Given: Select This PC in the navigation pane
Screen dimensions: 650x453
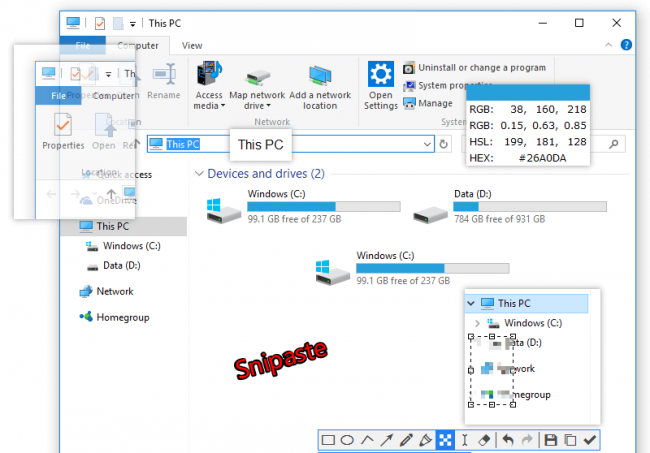Looking at the screenshot, I should pos(124,226).
